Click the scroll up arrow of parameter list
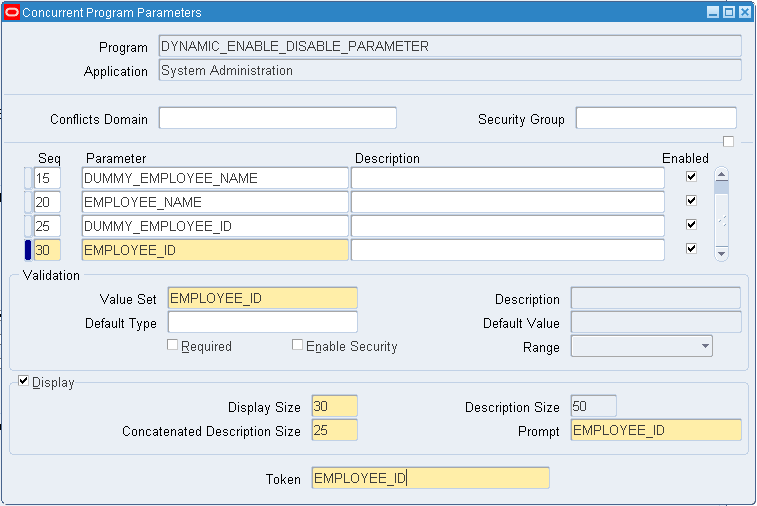The width and height of the screenshot is (757, 506). (721, 174)
